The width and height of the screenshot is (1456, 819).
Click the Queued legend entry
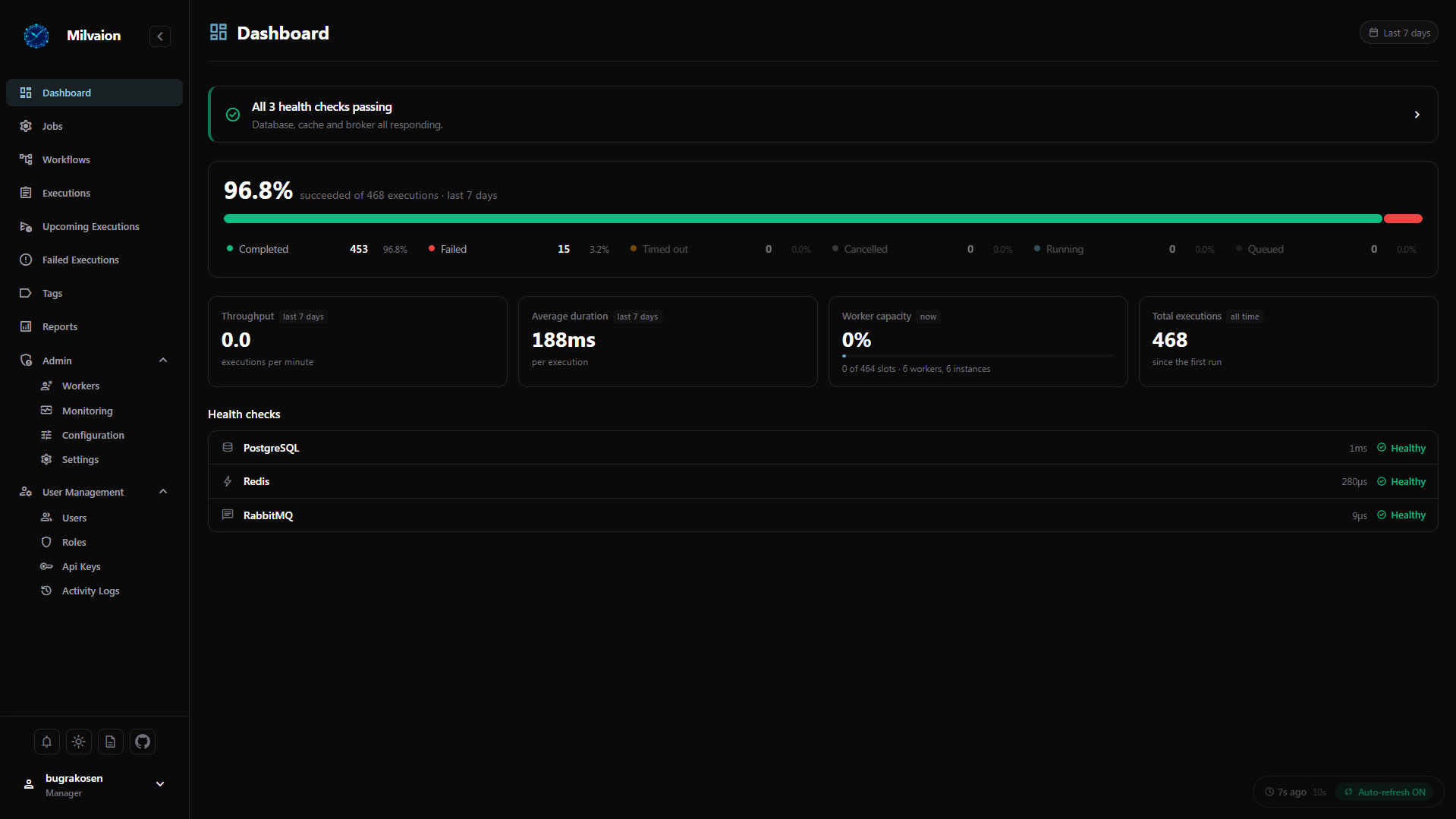pos(1326,249)
